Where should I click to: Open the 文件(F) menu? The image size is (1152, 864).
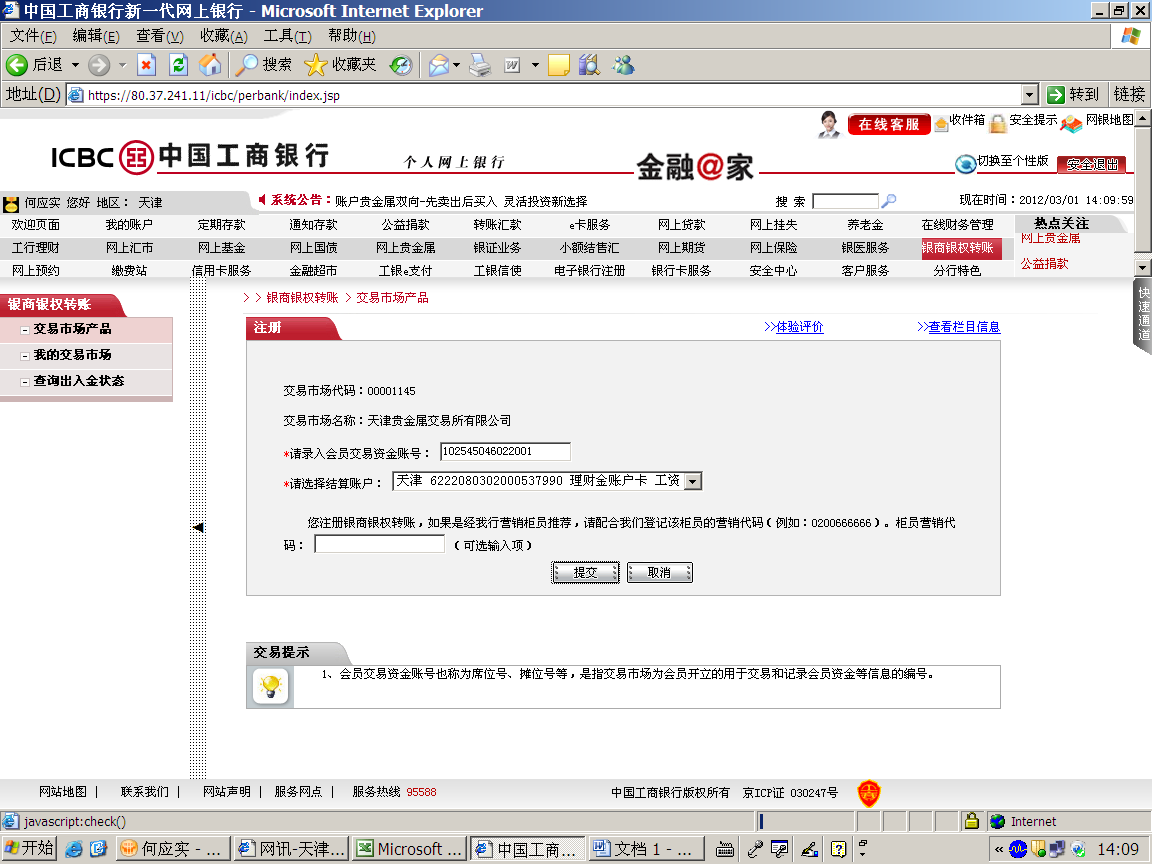(33, 36)
